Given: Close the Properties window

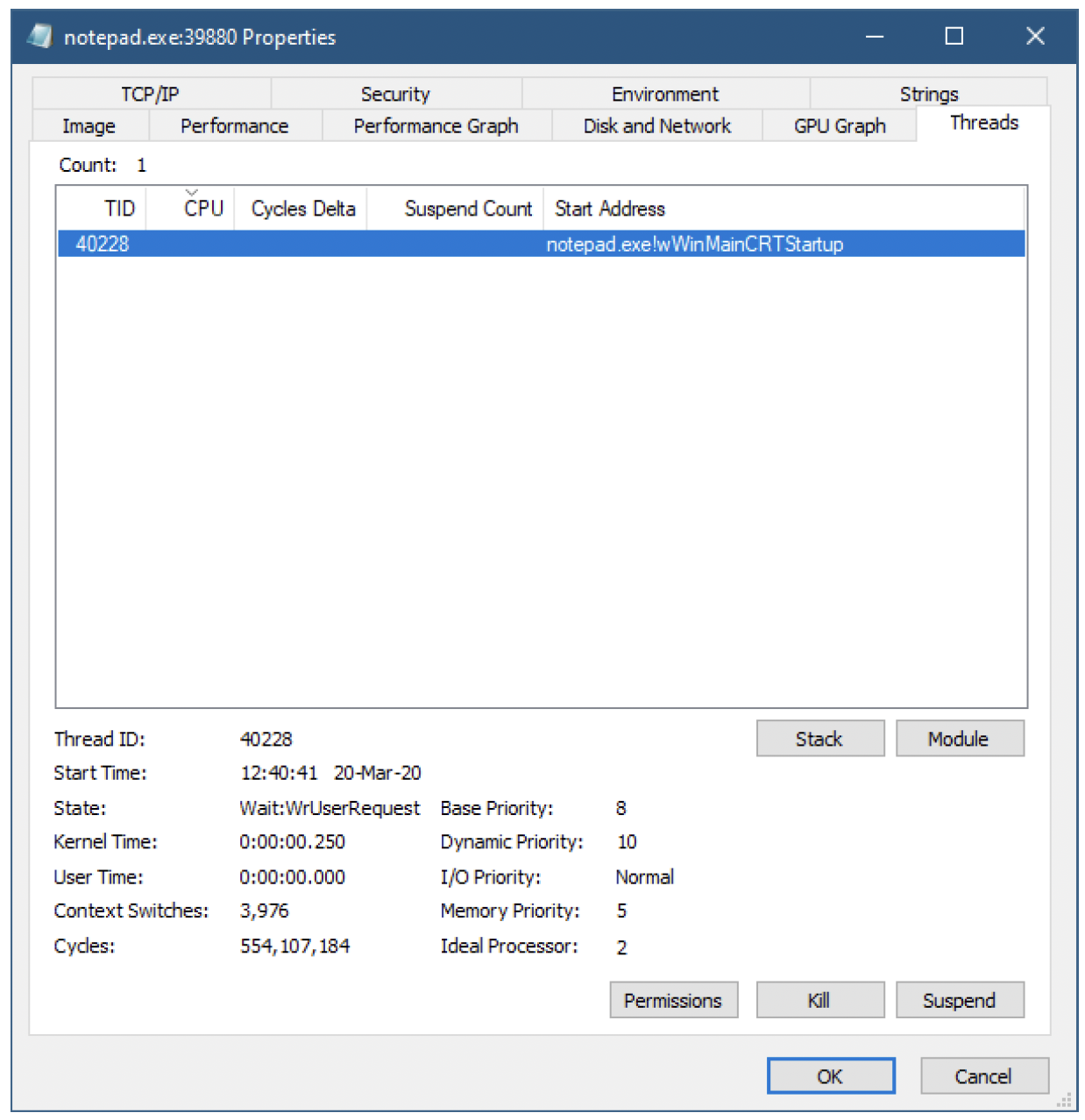Looking at the screenshot, I should pyautogui.click(x=1035, y=36).
